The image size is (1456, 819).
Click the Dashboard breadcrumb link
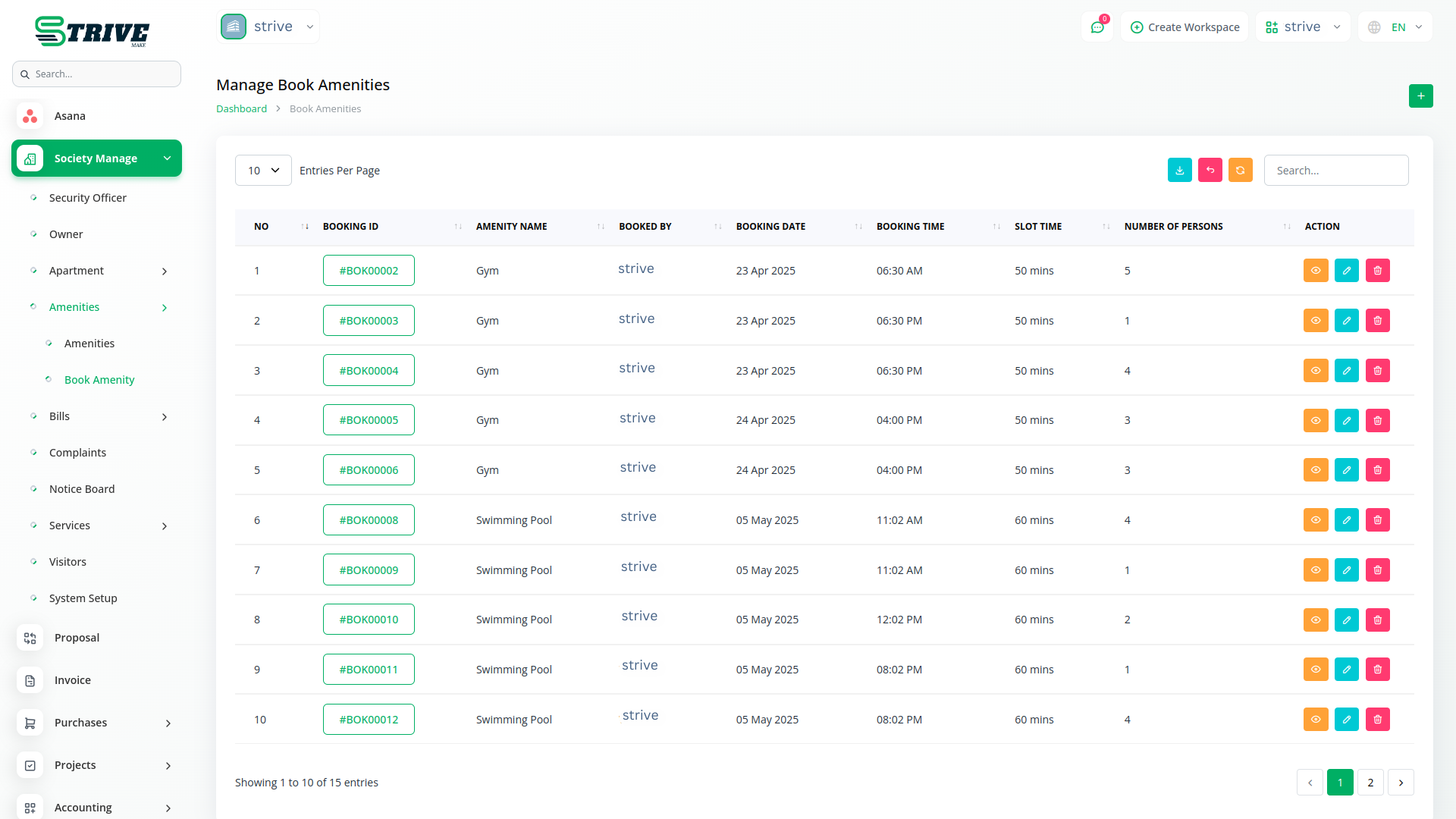point(241,109)
